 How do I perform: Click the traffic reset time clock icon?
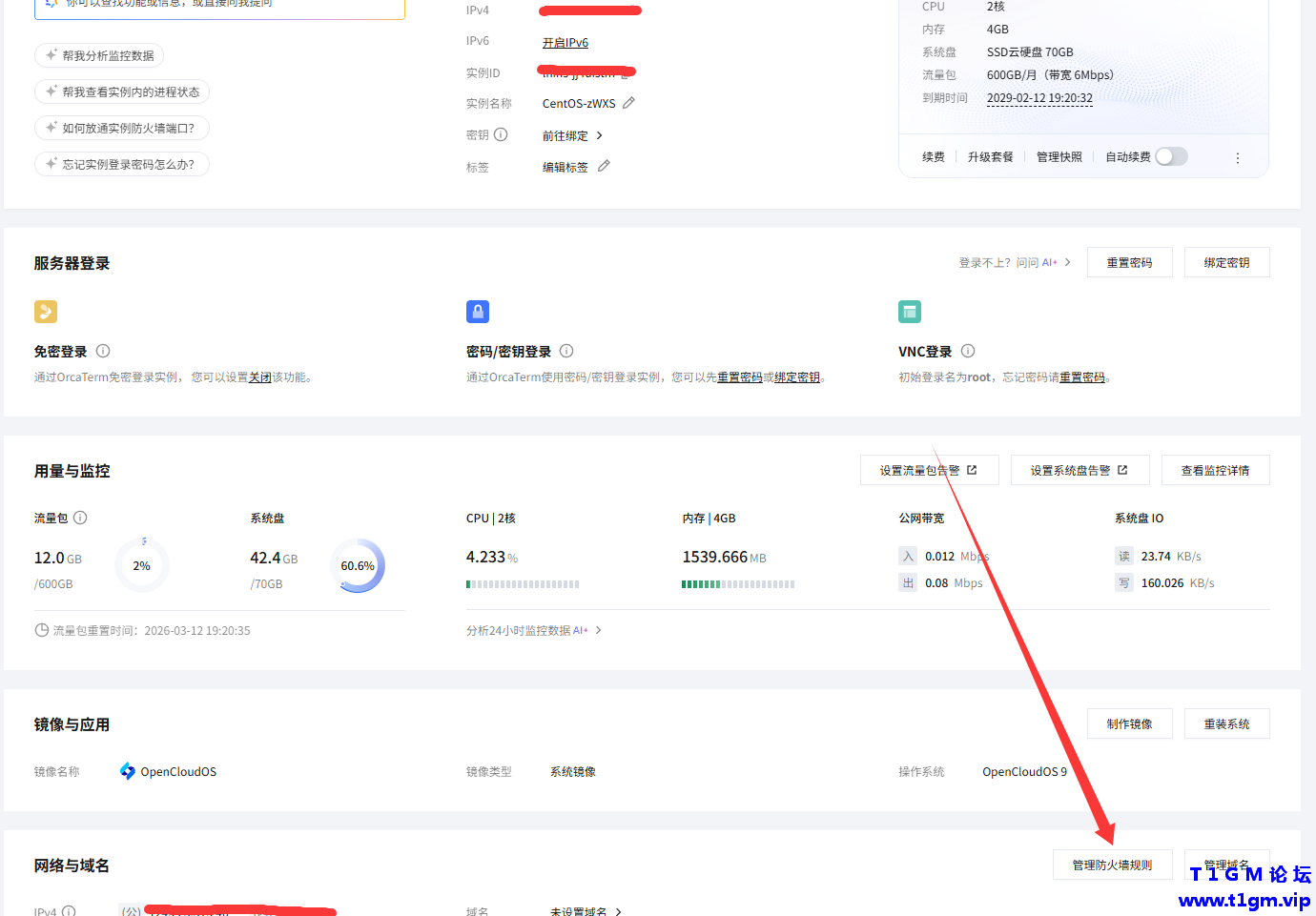pos(41,630)
